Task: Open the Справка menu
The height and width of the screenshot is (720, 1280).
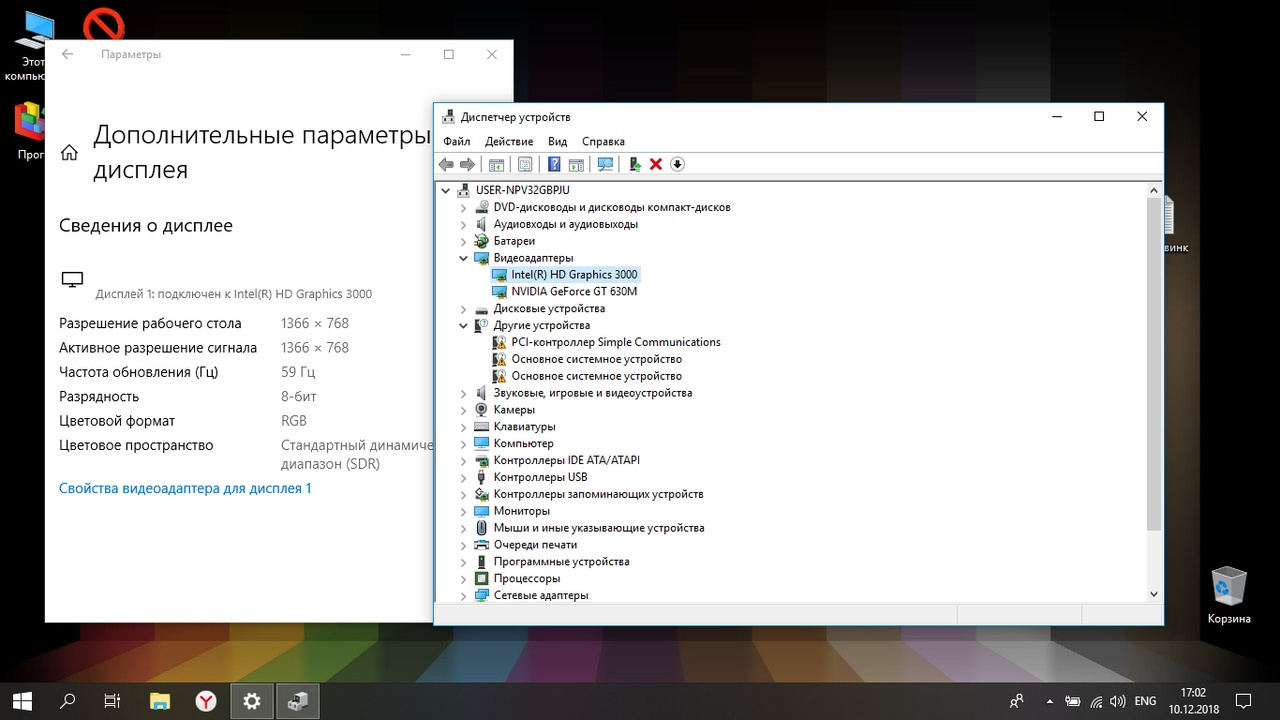Action: point(603,141)
